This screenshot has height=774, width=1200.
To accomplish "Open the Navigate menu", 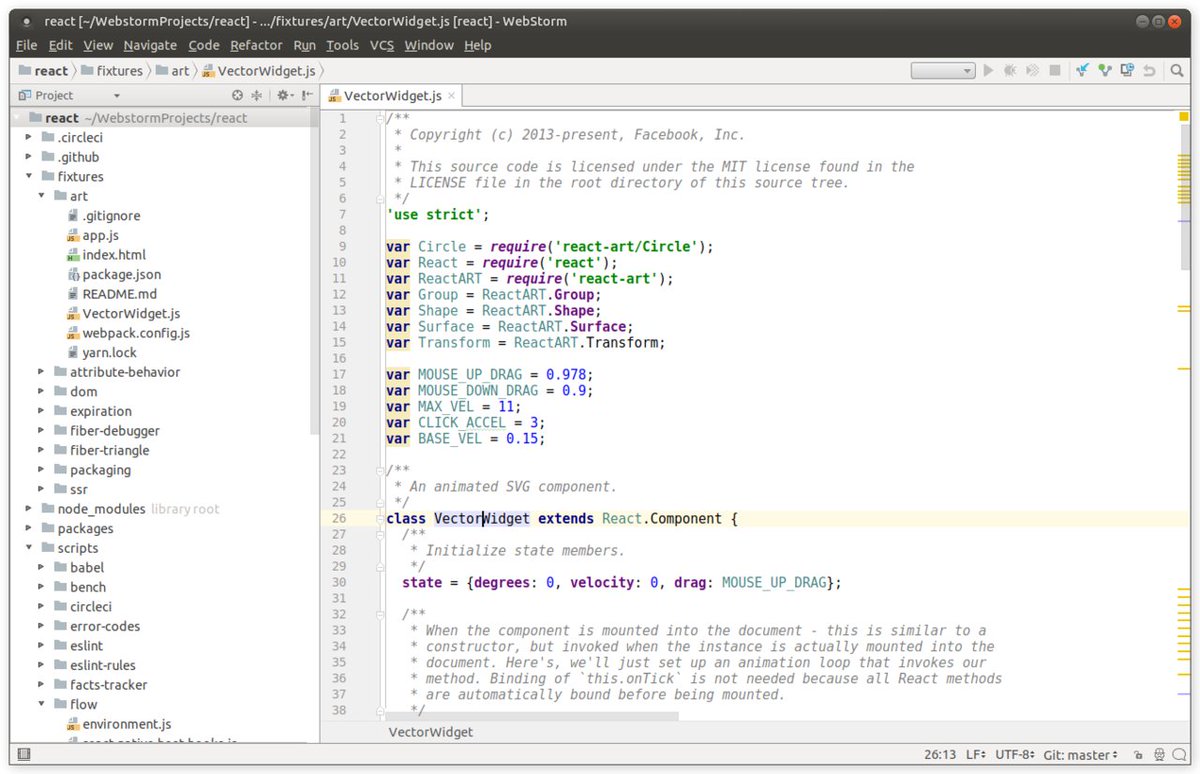I will pos(150,45).
